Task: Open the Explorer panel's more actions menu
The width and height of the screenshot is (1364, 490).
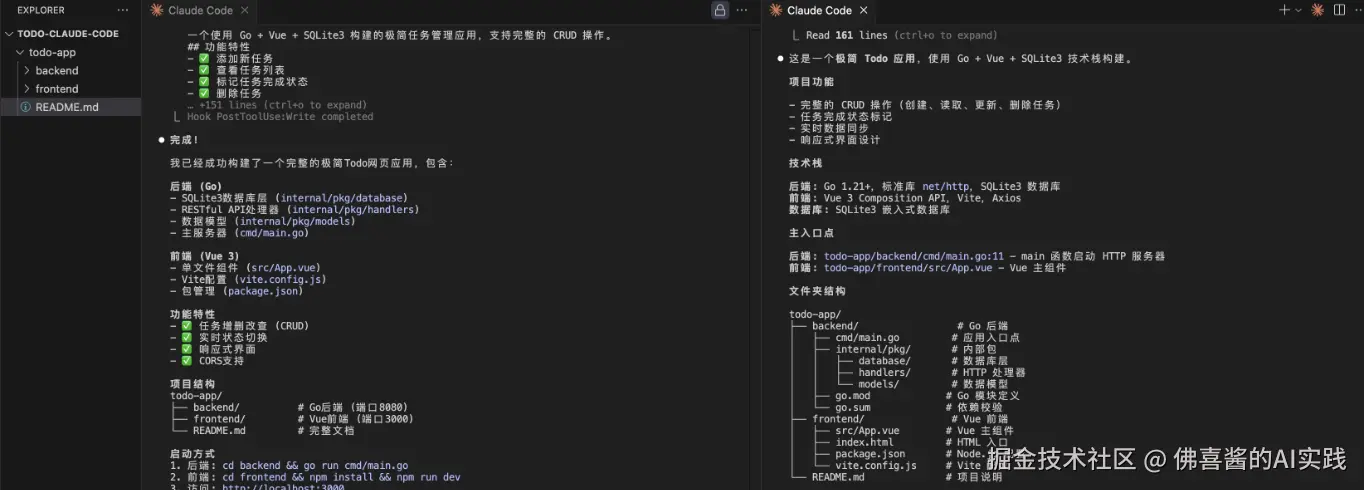Action: click(123, 10)
